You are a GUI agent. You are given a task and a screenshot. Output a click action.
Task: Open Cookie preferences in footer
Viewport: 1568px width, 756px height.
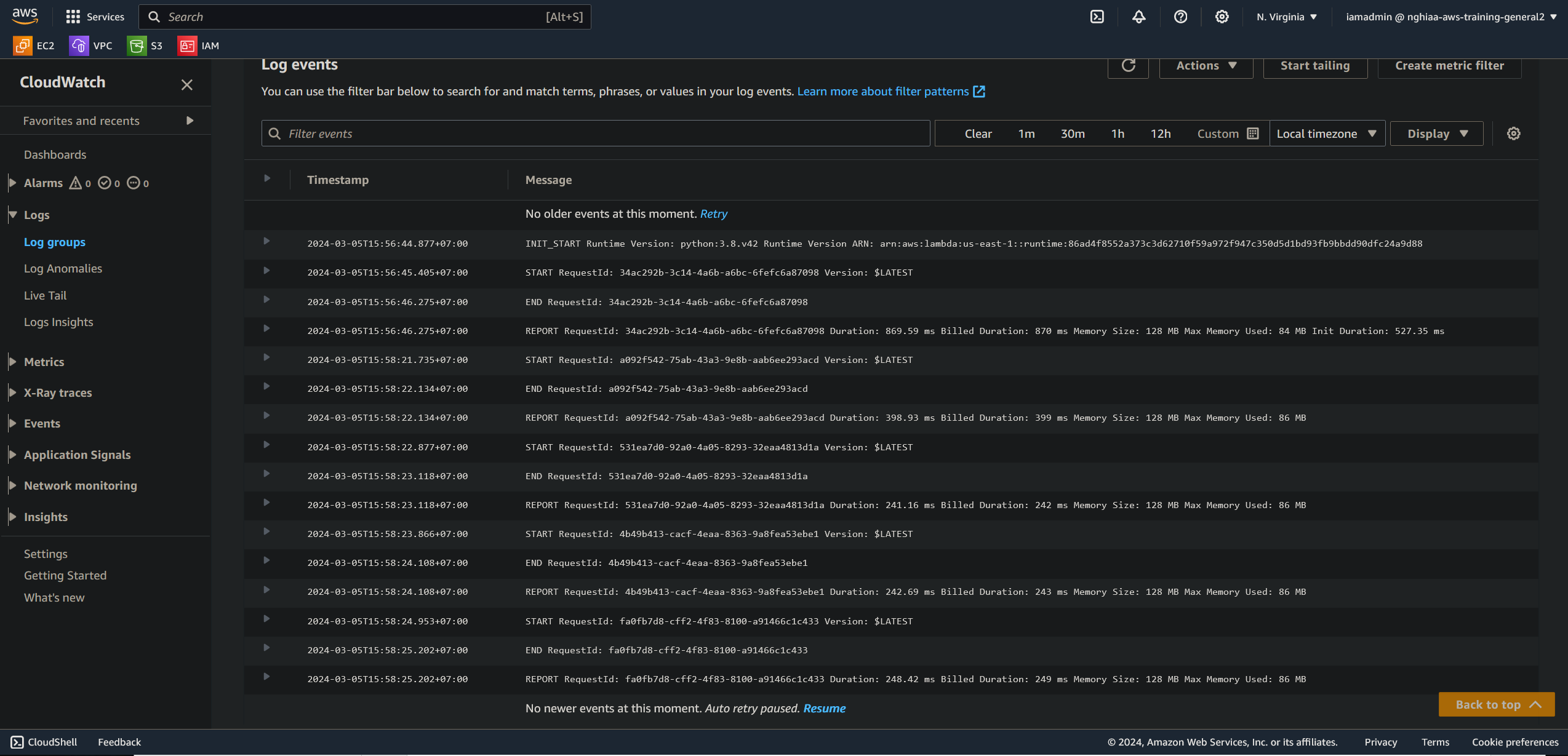click(1515, 742)
